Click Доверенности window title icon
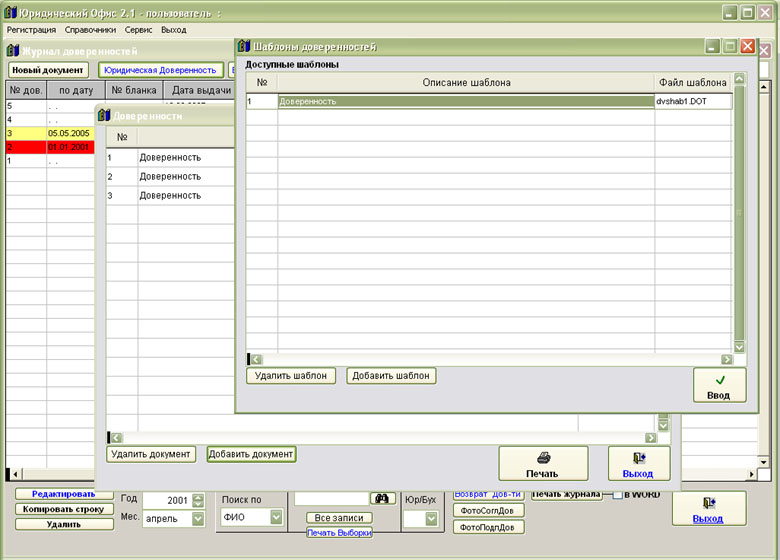This screenshot has width=780, height=560. point(103,116)
